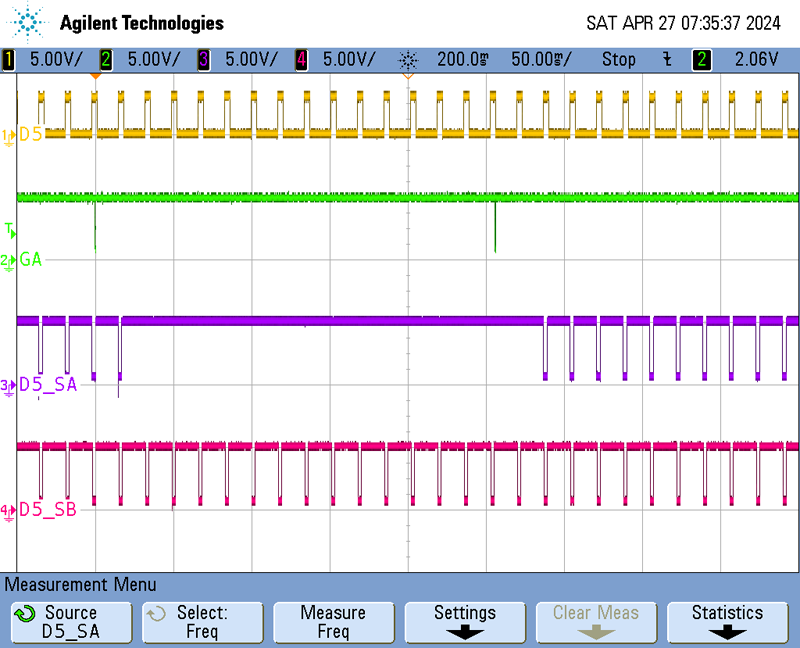Screen dimensions: 800x648
Task: Click the D5_SA channel 3 ground marker
Action: pyautogui.click(x=8, y=385)
